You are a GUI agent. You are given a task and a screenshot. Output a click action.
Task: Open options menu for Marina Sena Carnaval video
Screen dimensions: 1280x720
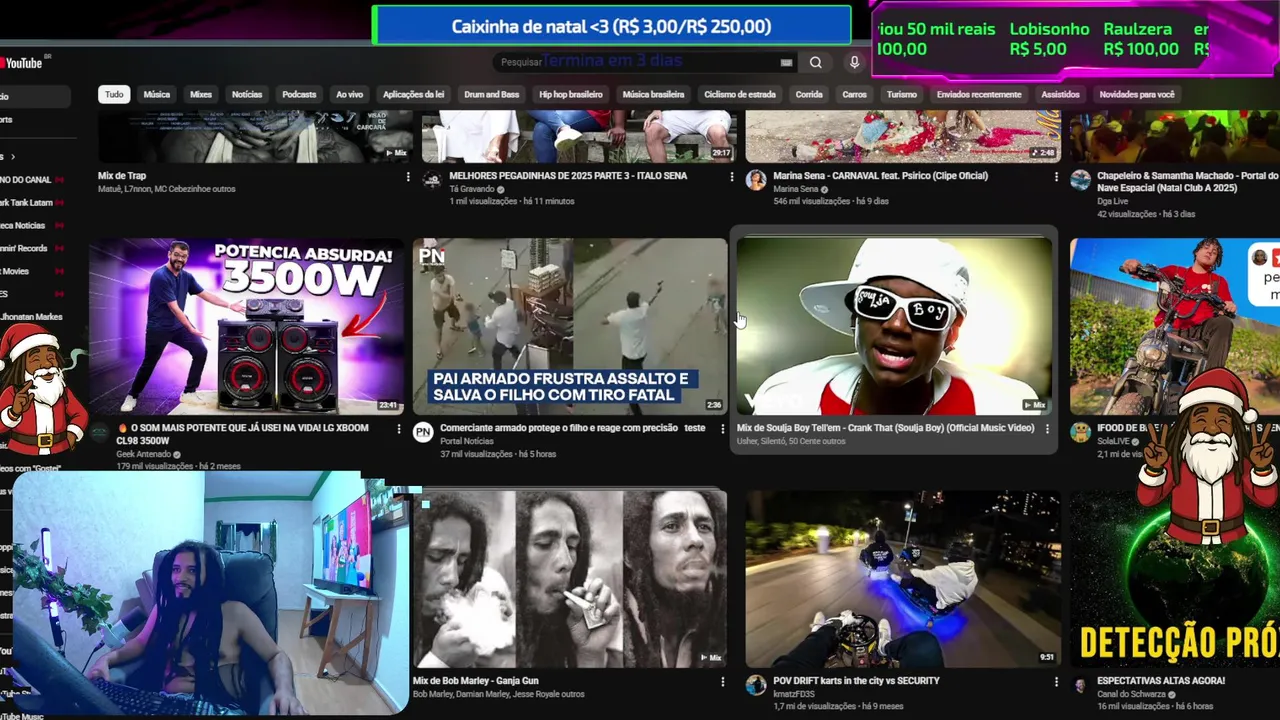[x=1055, y=177]
